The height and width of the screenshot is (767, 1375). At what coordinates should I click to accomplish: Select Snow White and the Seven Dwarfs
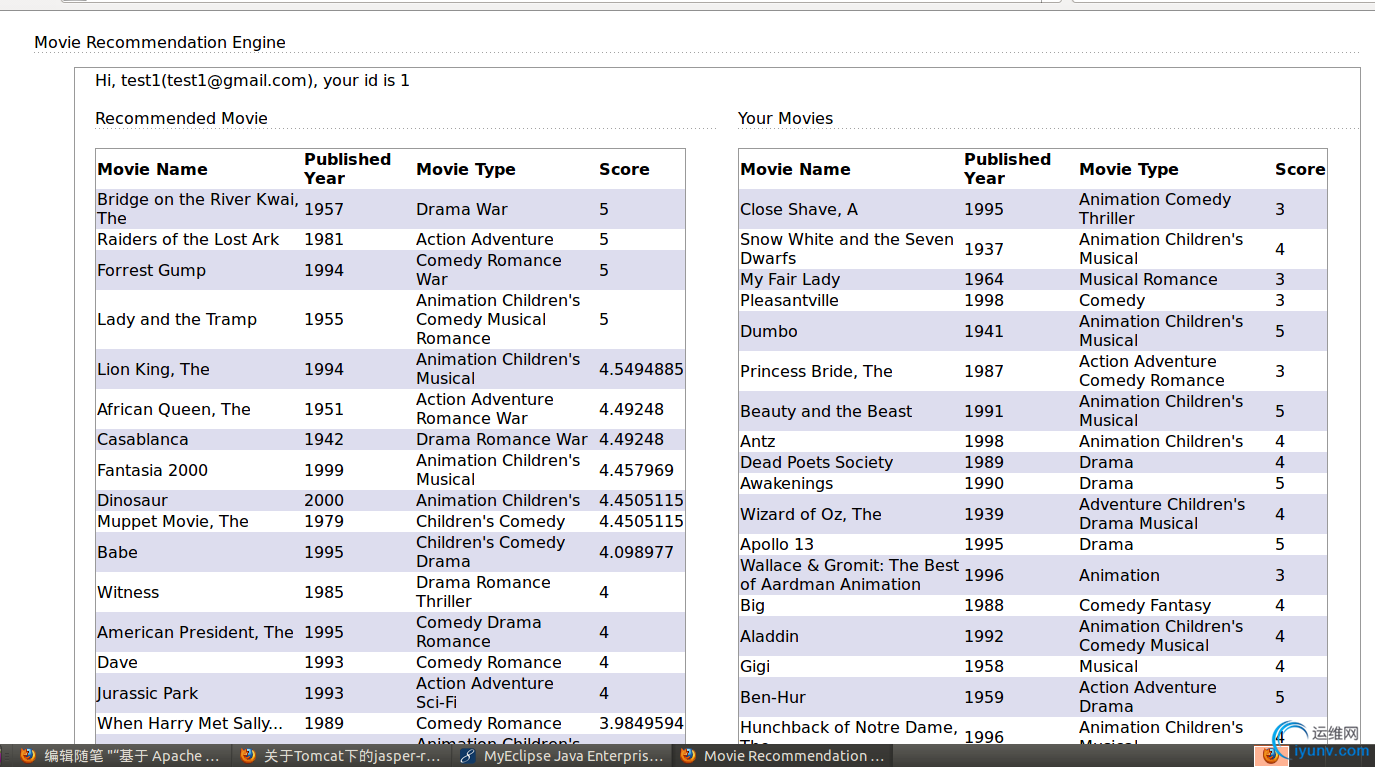[x=847, y=249]
